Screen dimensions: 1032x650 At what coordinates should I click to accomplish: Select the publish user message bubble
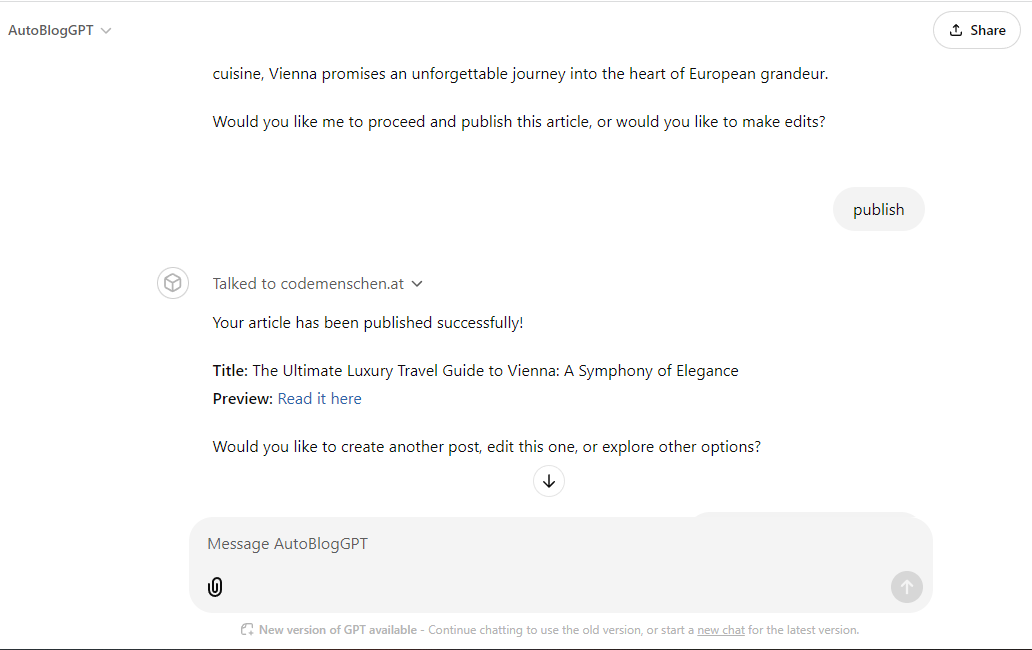879,209
